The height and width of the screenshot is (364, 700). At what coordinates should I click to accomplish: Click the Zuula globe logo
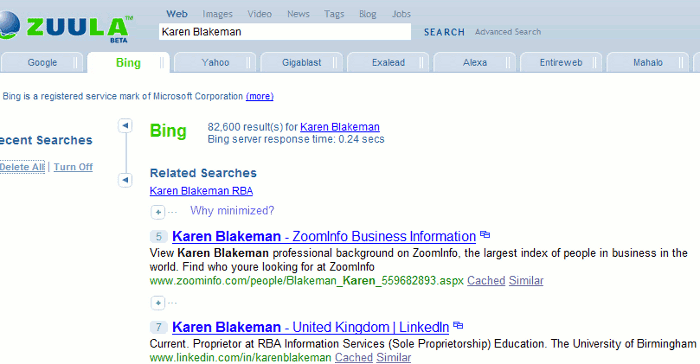[x=9, y=25]
